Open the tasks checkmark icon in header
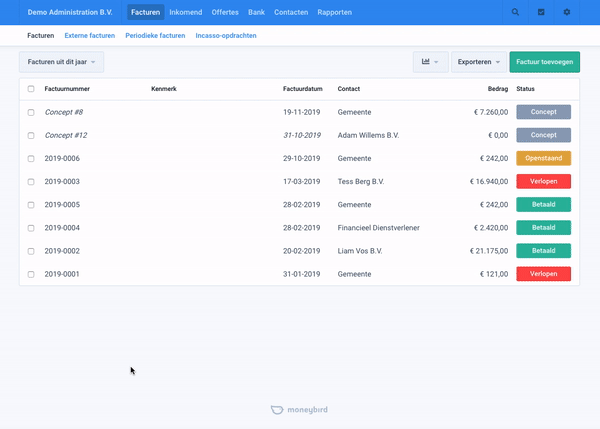This screenshot has width=600, height=429. coord(541,12)
